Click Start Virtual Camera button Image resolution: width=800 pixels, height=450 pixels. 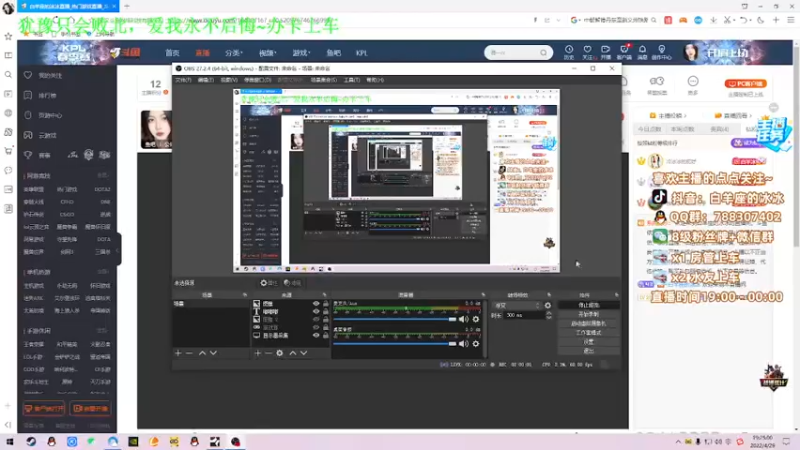click(x=588, y=323)
